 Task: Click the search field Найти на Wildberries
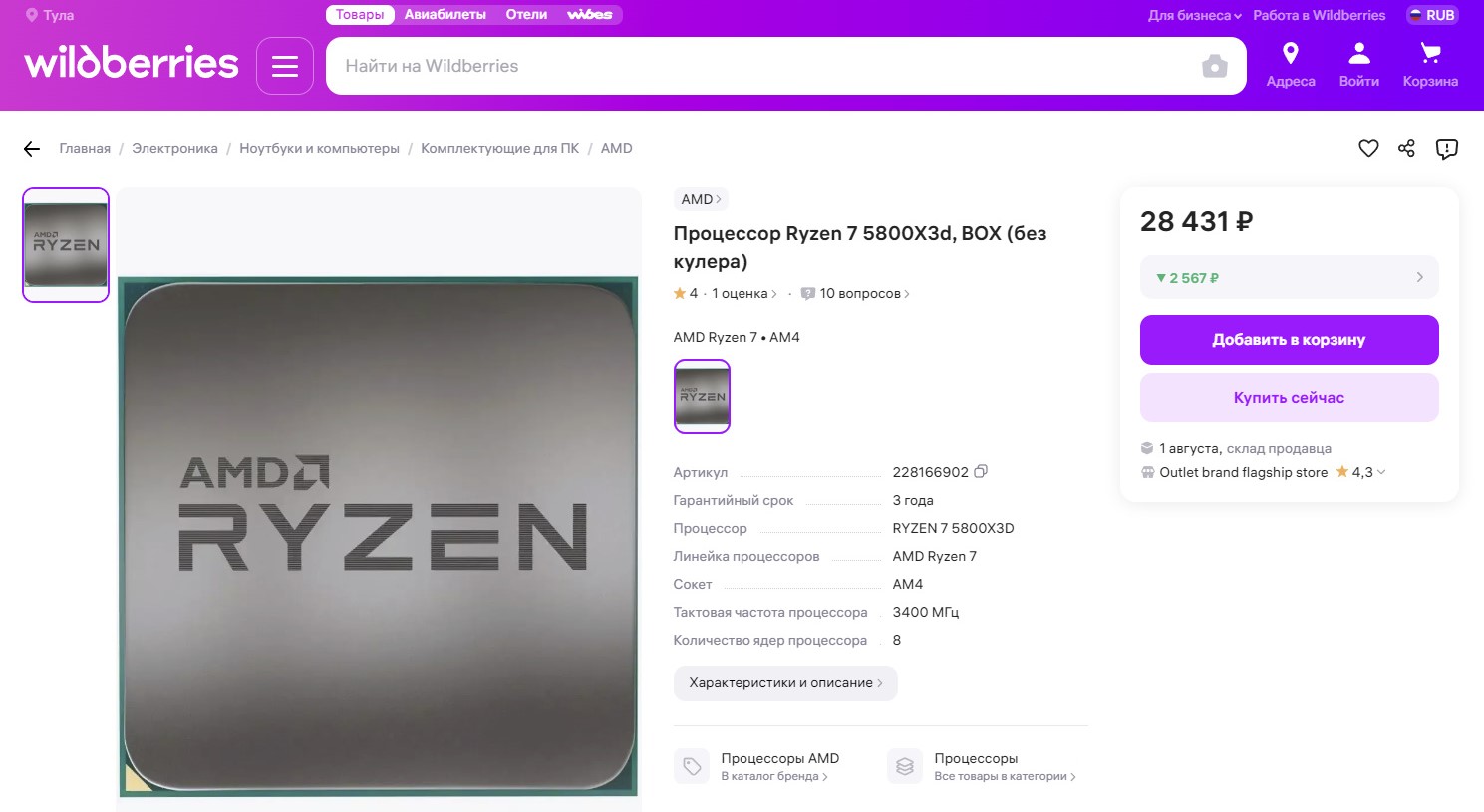pos(762,66)
